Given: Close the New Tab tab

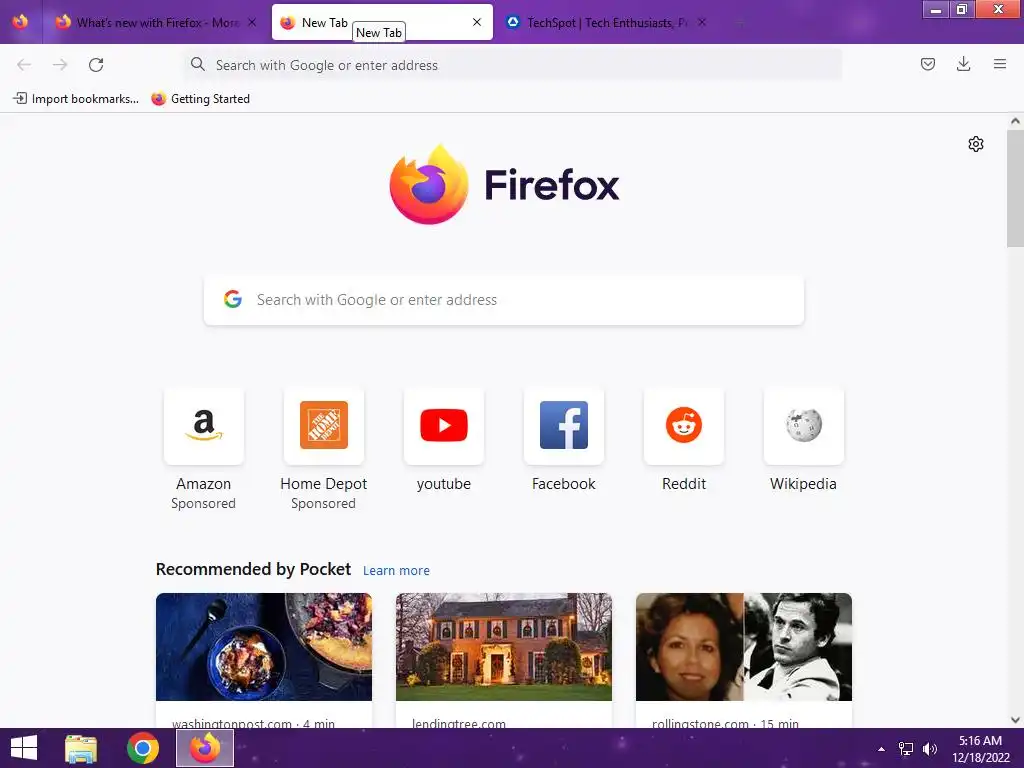Looking at the screenshot, I should coord(477,22).
